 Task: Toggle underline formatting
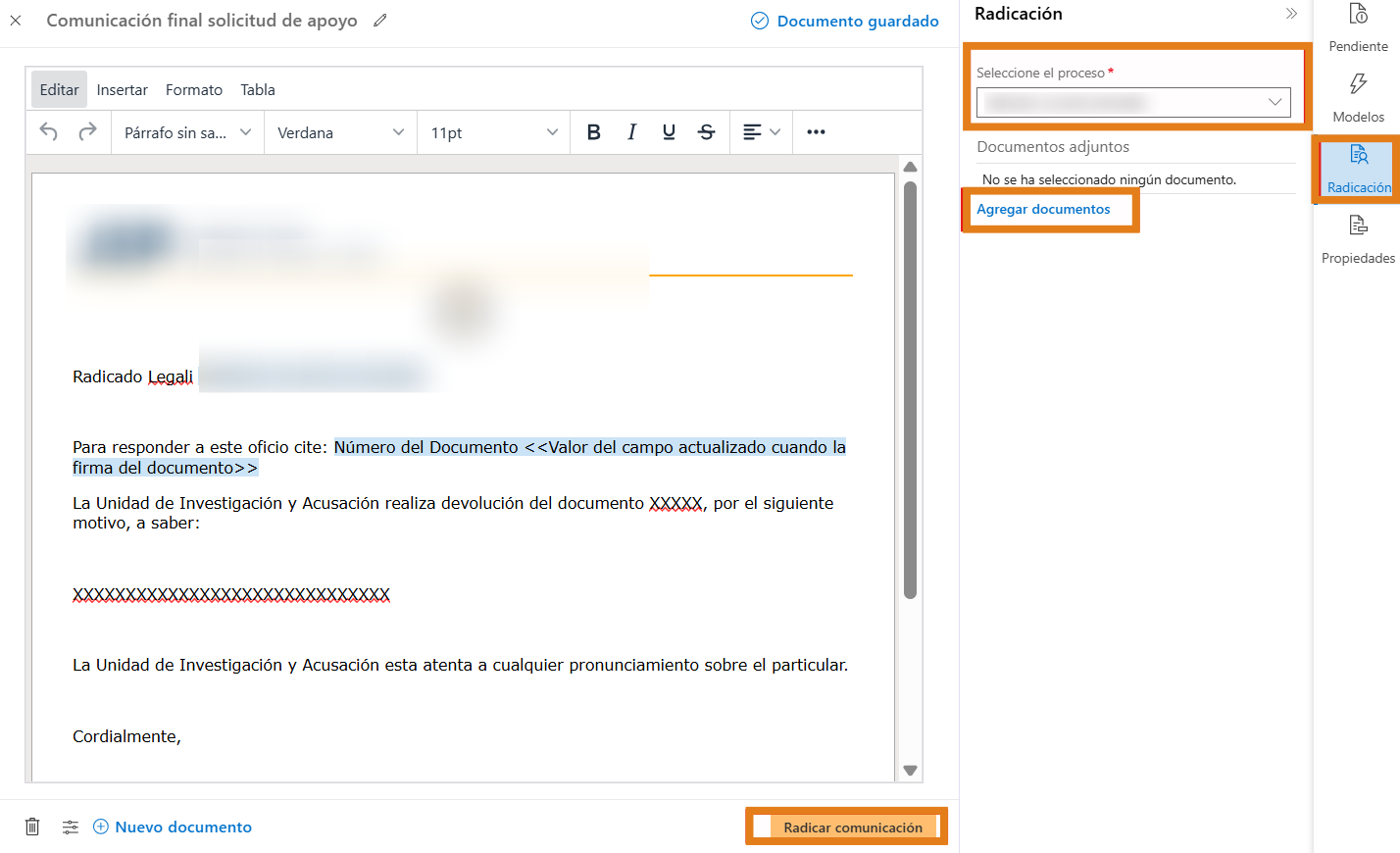click(x=669, y=132)
